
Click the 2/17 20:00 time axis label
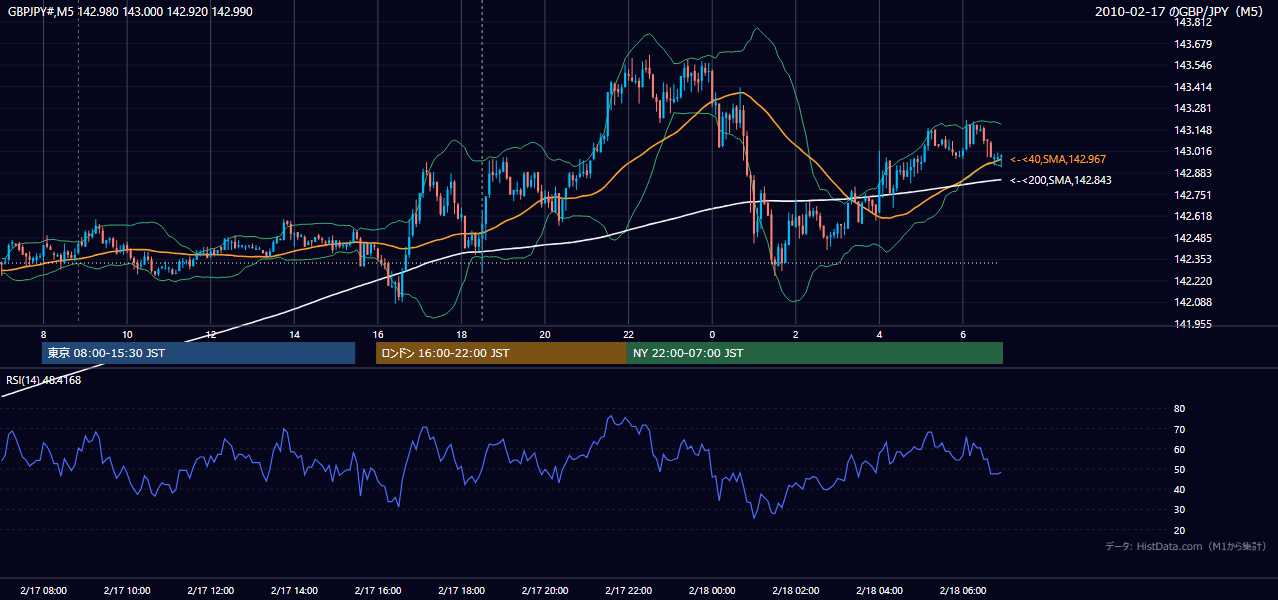545,591
